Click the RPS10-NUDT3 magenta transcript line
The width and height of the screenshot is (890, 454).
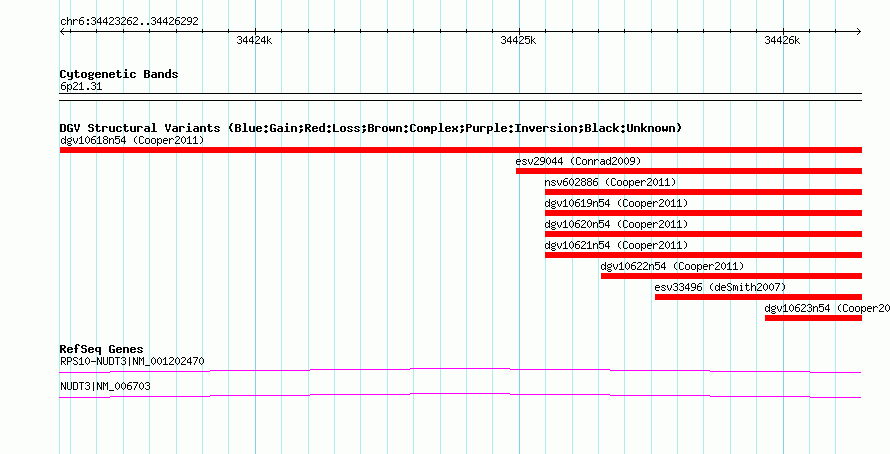pos(460,370)
